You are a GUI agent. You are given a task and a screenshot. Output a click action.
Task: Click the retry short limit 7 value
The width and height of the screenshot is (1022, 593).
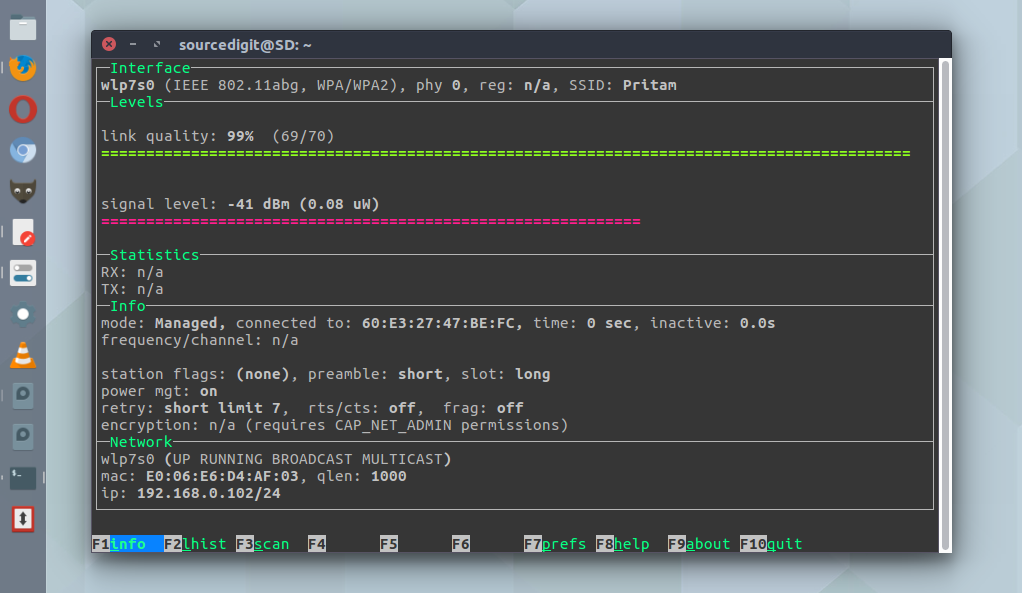click(x=222, y=408)
